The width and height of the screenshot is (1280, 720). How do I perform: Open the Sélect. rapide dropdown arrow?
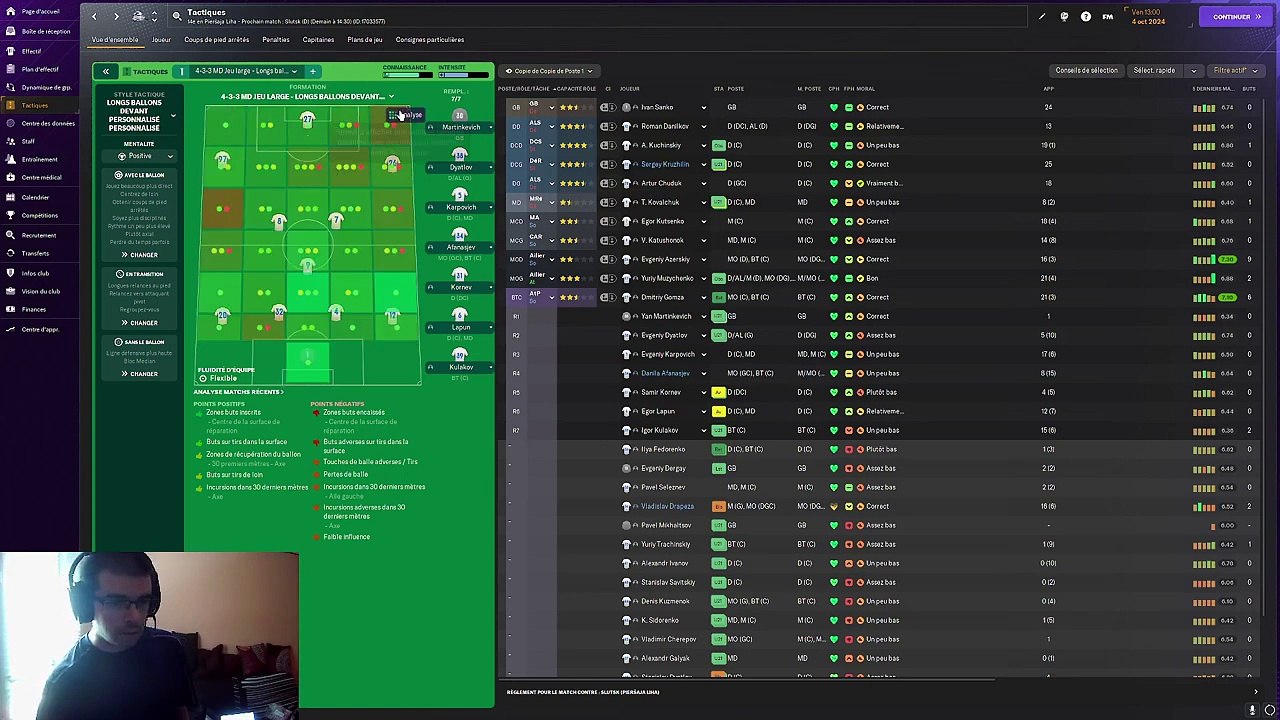1193,71
